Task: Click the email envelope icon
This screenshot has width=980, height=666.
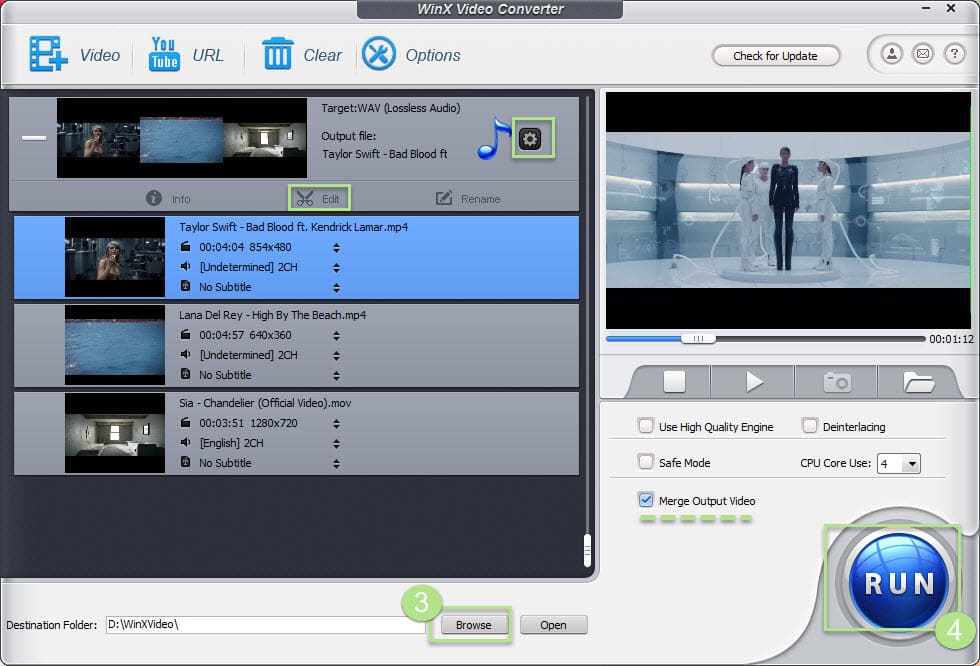Action: coord(922,54)
